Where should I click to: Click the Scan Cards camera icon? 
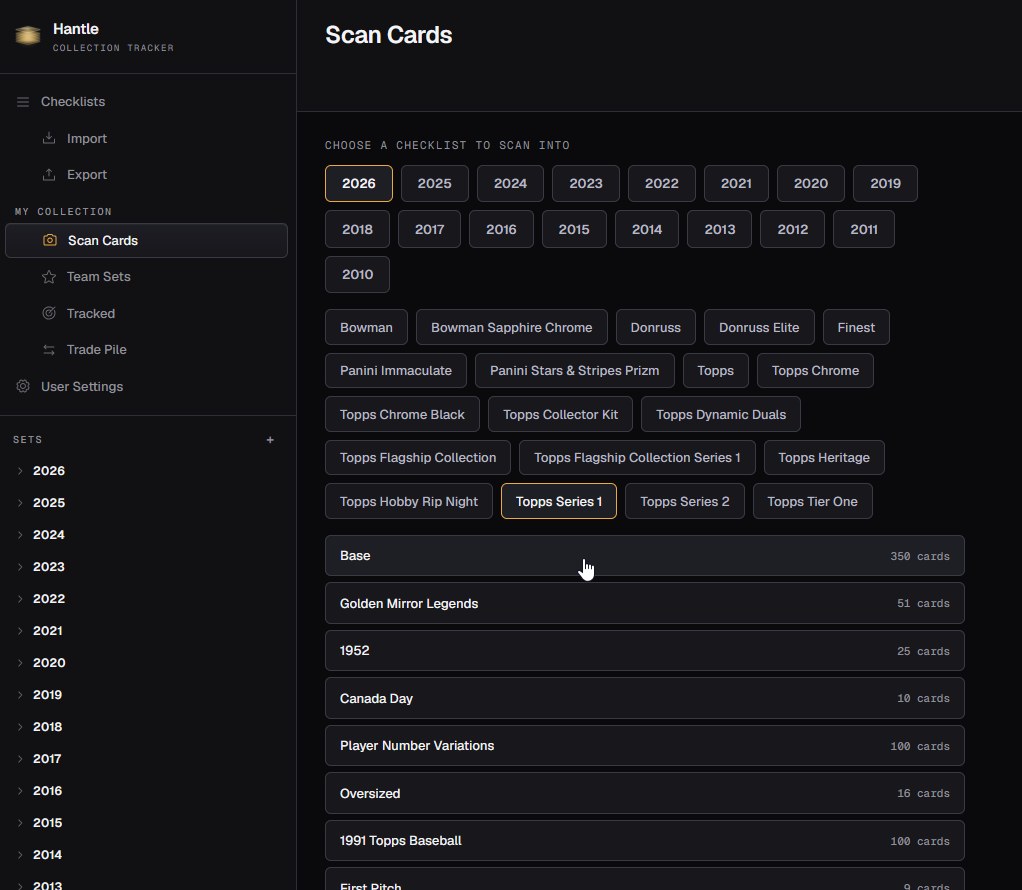tap(50, 240)
